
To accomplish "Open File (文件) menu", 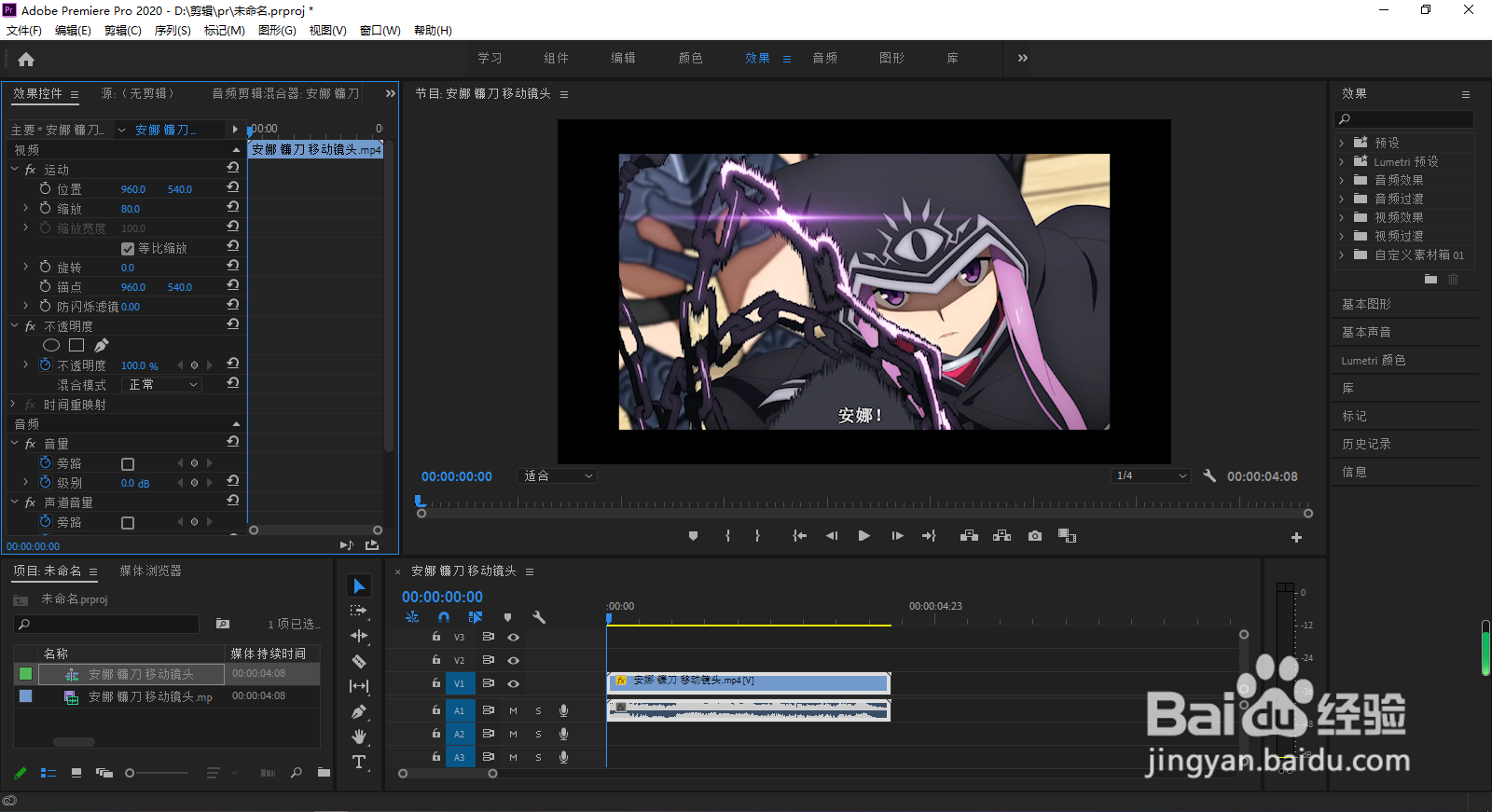I will click(x=24, y=30).
